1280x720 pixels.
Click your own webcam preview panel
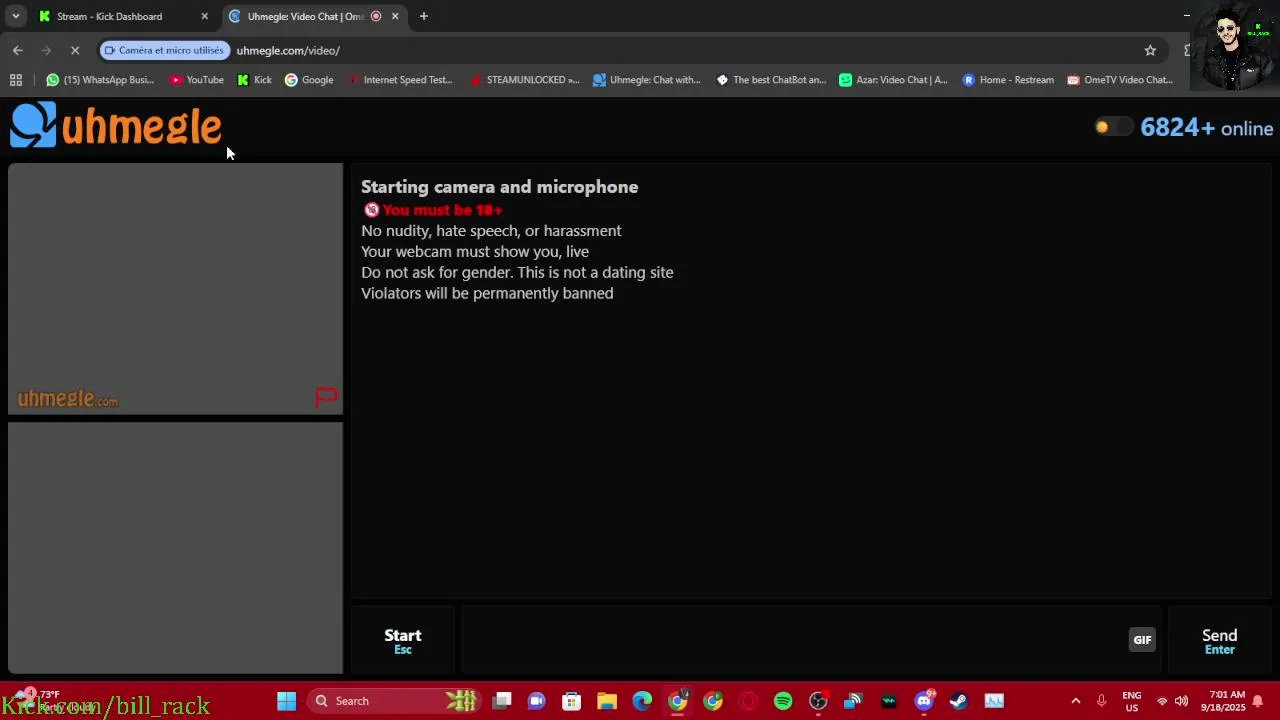[x=175, y=547]
